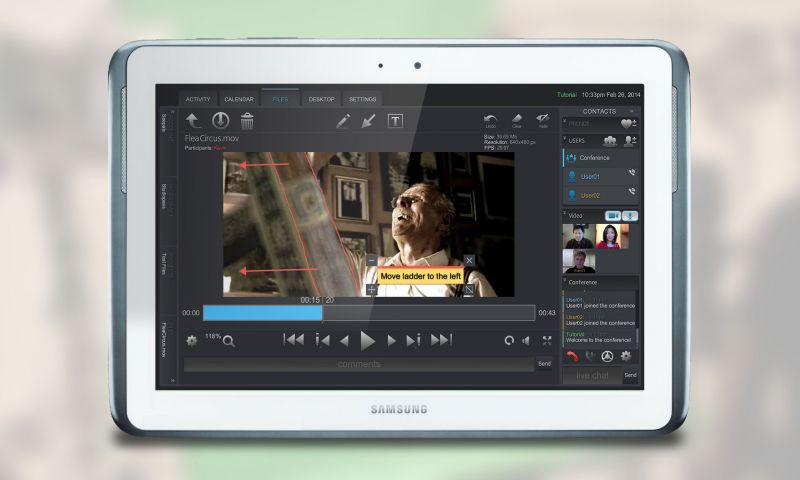Select the Text annotation tool
Viewport: 800px width, 480px height.
click(395, 121)
